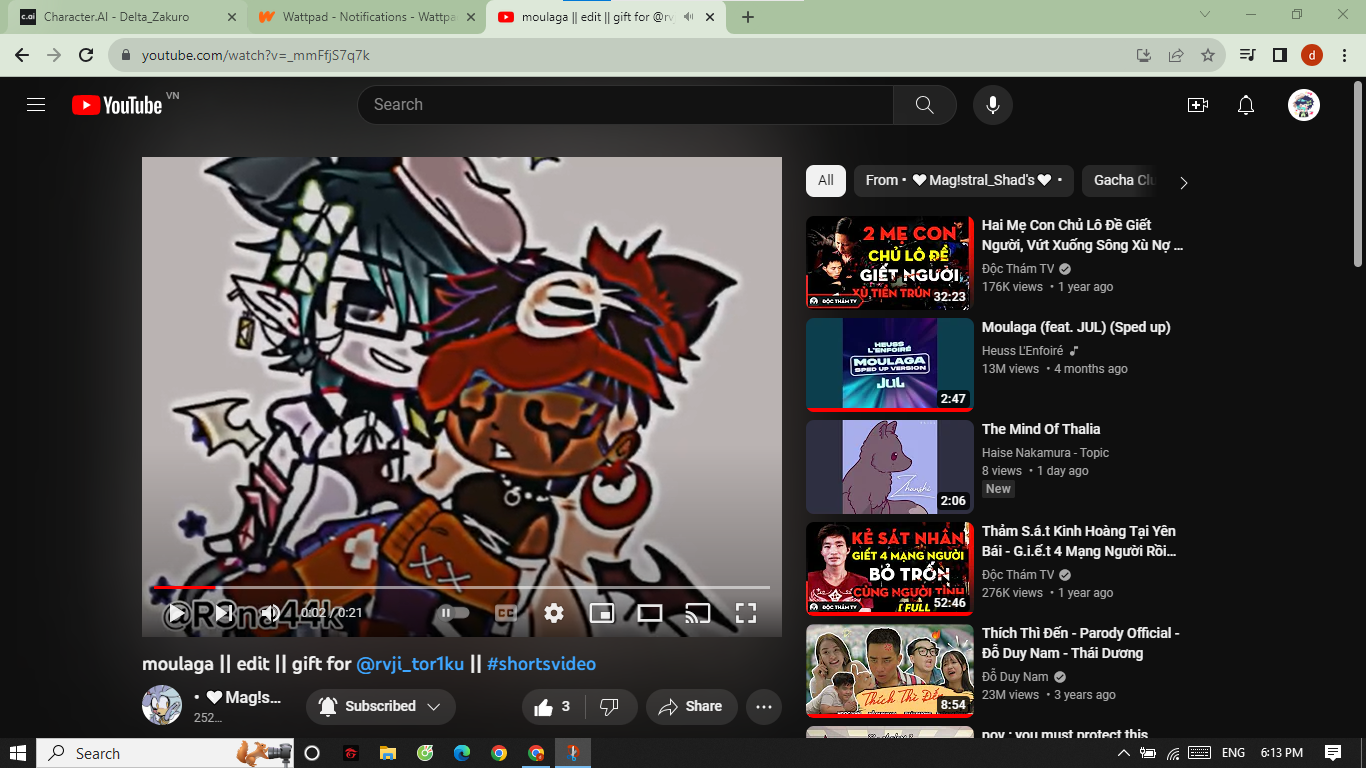The height and width of the screenshot is (768, 1366).
Task: Open the Chrome tab search chevron
Action: 1205,14
